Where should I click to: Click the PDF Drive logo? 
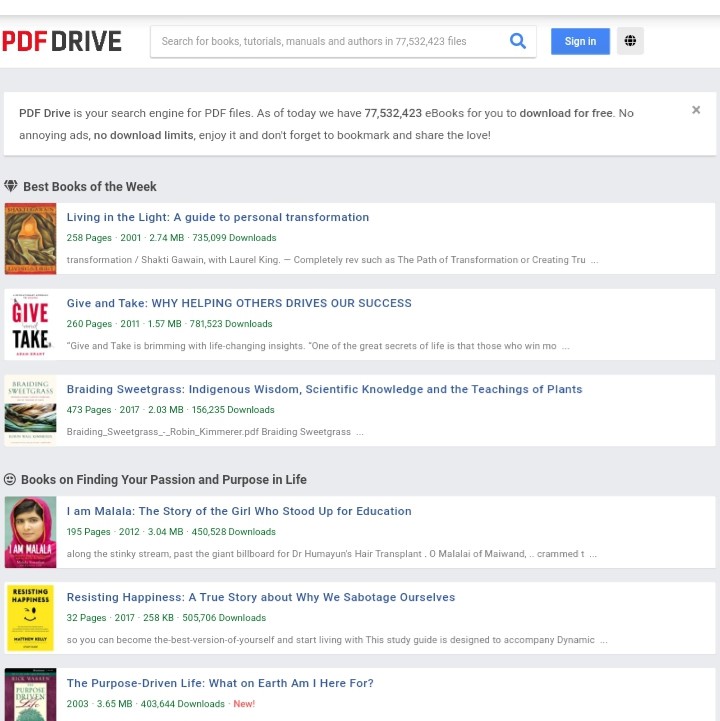pyautogui.click(x=62, y=41)
